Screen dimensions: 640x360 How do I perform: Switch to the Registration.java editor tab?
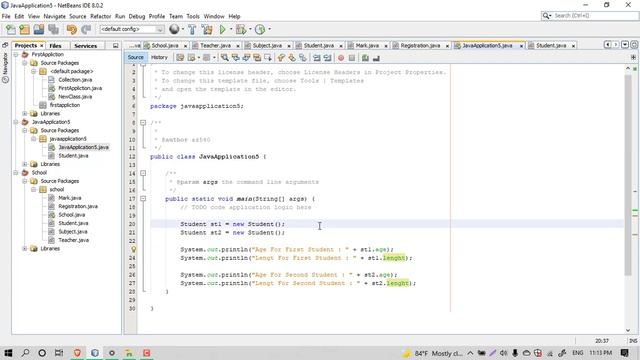[420, 46]
